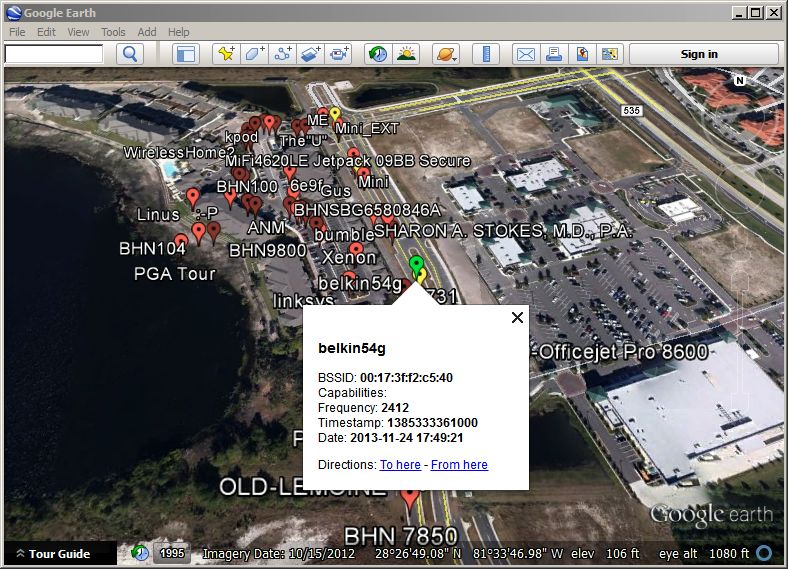Click the BHNSBG6580846A label
Viewport: 788px width, 569px height.
367,210
